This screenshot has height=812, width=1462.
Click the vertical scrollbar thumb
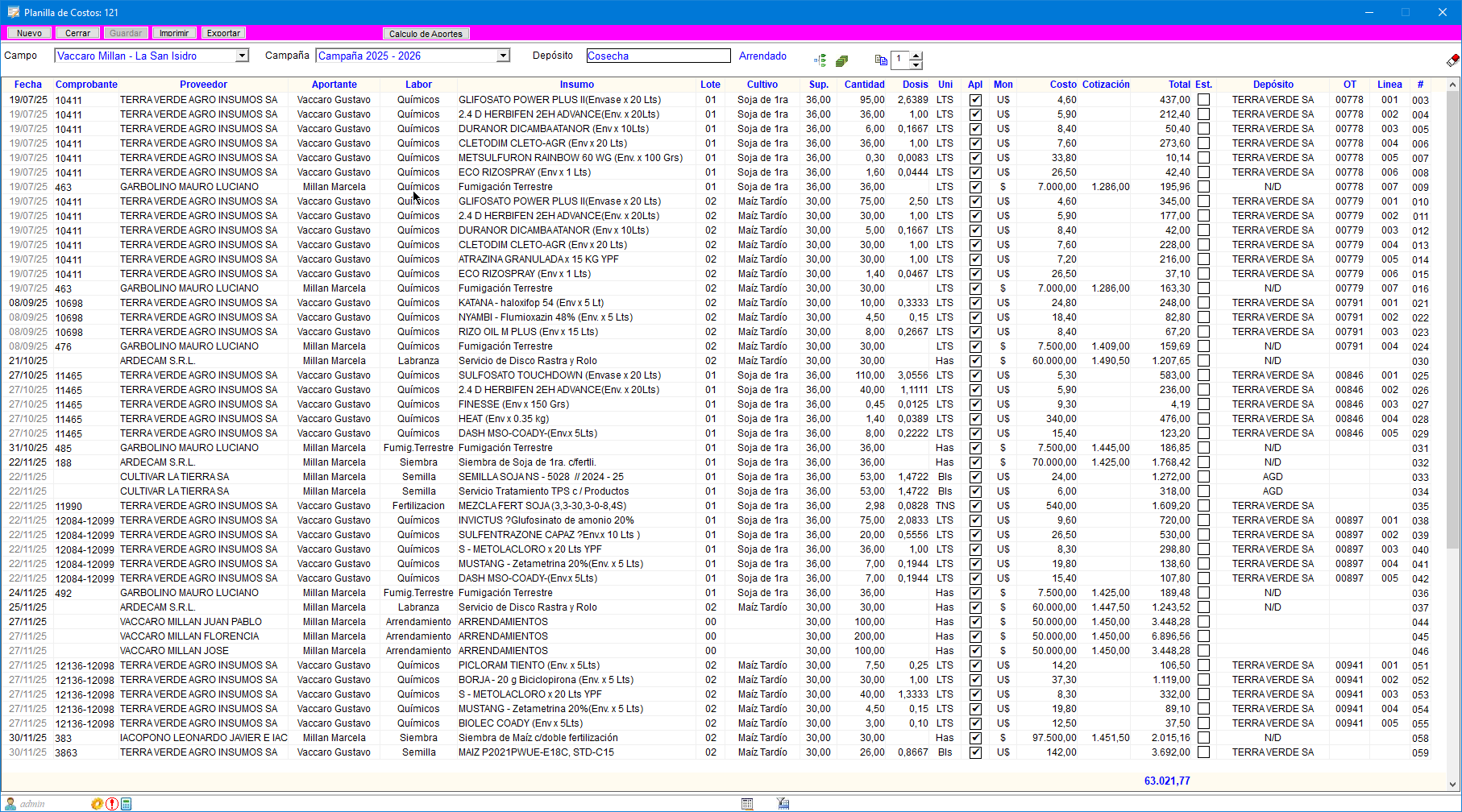tap(1453, 320)
